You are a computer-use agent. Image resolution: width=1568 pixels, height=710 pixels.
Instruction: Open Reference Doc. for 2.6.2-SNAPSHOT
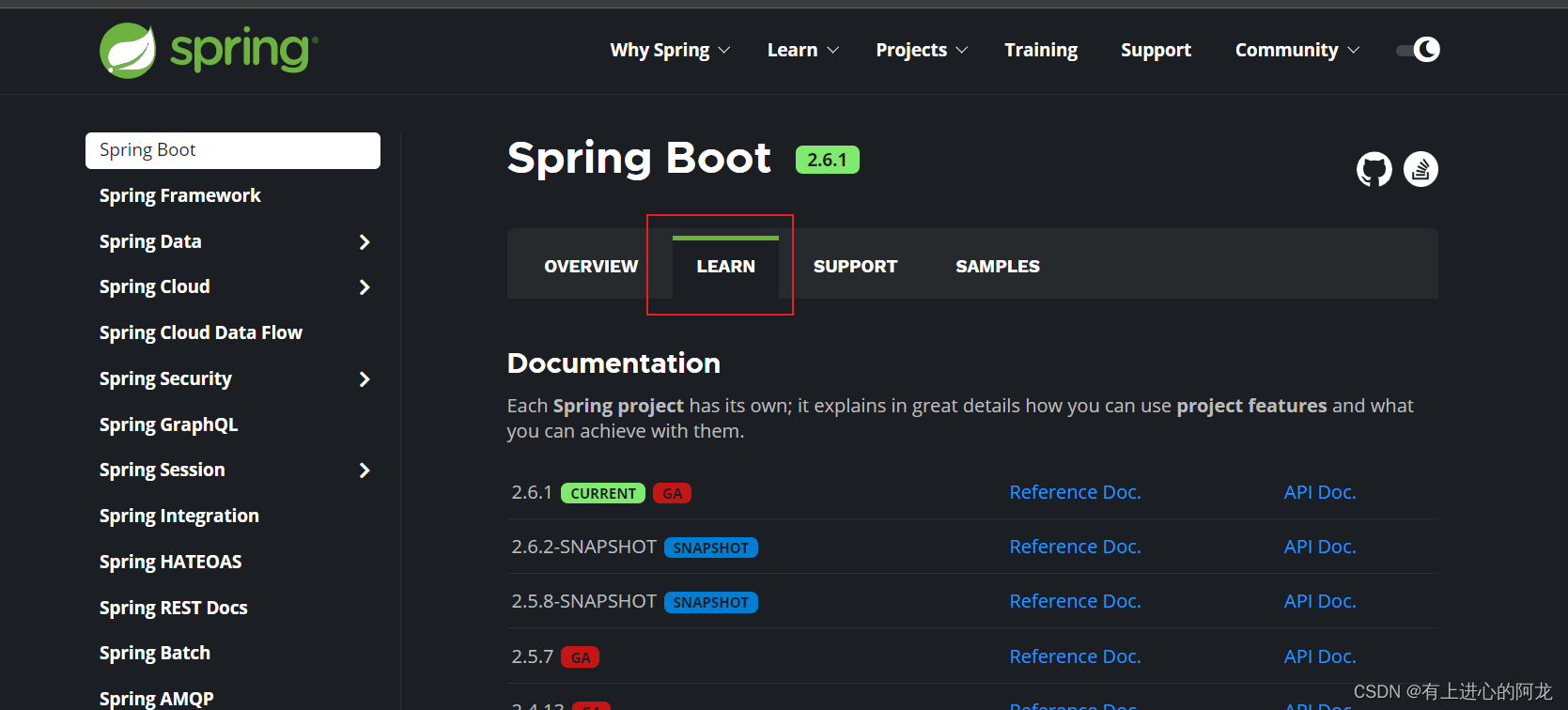[1075, 547]
